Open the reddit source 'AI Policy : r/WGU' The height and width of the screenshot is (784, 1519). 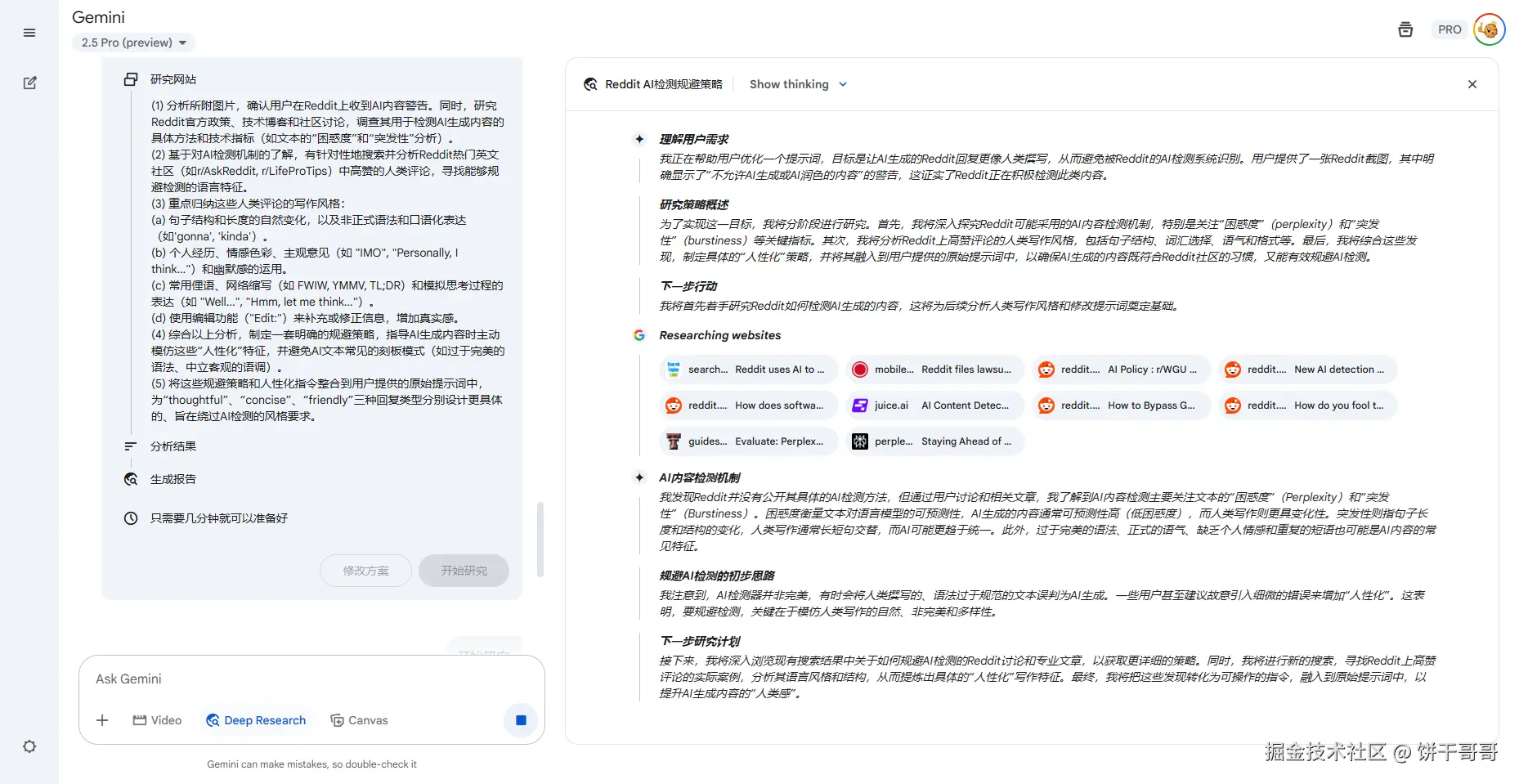click(1121, 370)
